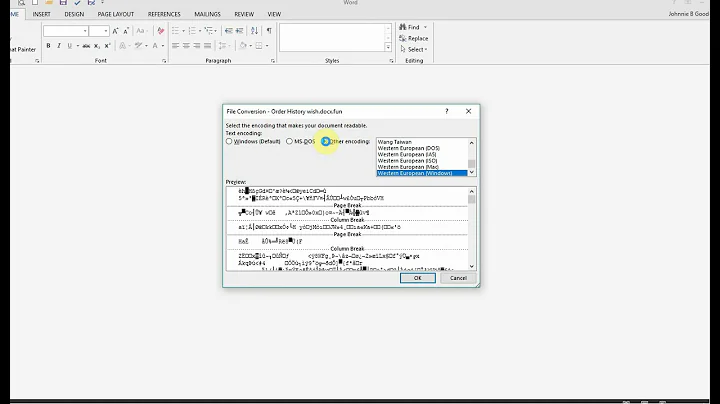Select Wang Taiwan encoding

click(x=422, y=142)
